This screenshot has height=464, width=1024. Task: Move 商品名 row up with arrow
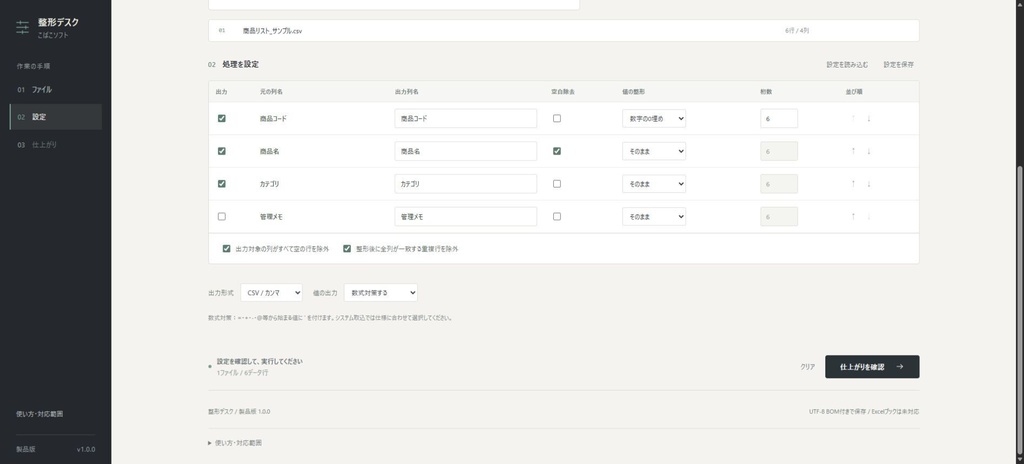pos(853,151)
